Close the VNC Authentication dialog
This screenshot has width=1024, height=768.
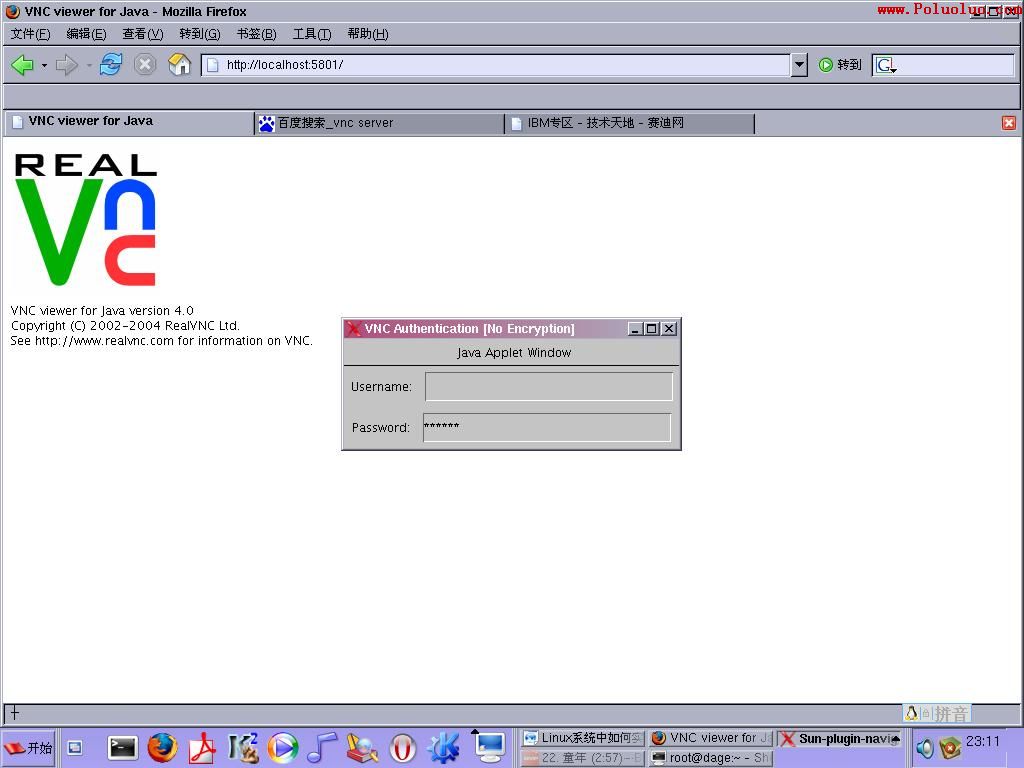pos(669,328)
